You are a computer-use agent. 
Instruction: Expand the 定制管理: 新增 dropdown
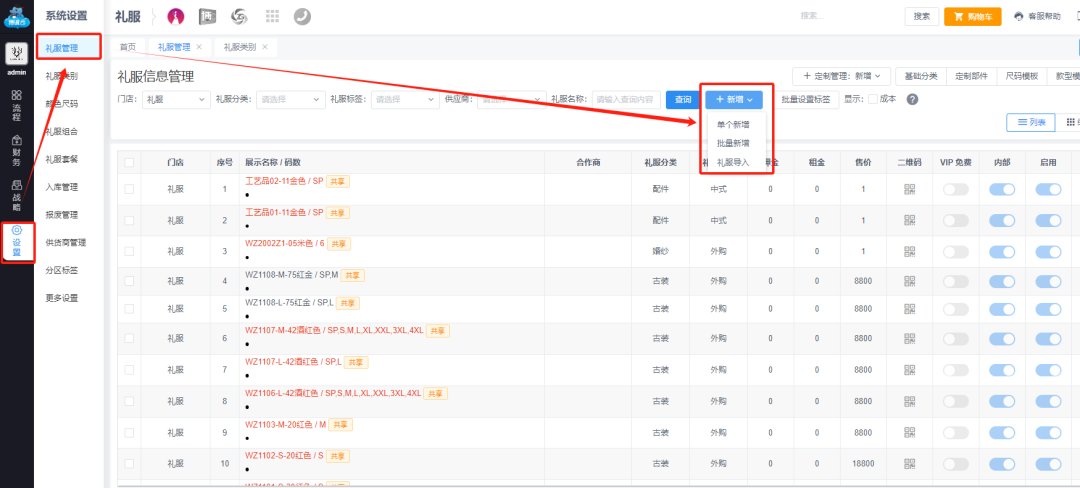(842, 76)
